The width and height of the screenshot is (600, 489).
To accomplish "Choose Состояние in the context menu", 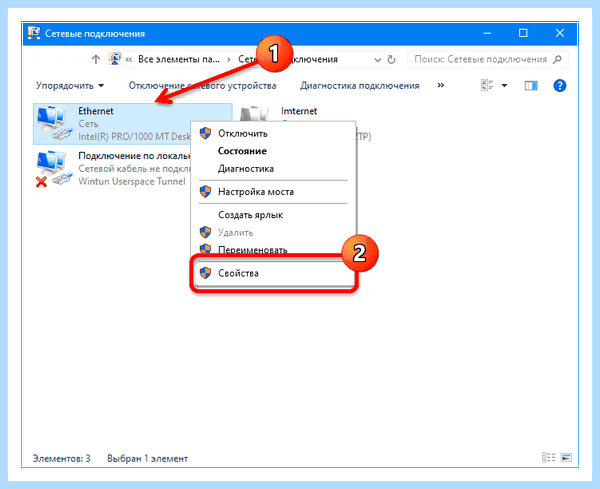I will pos(273,151).
